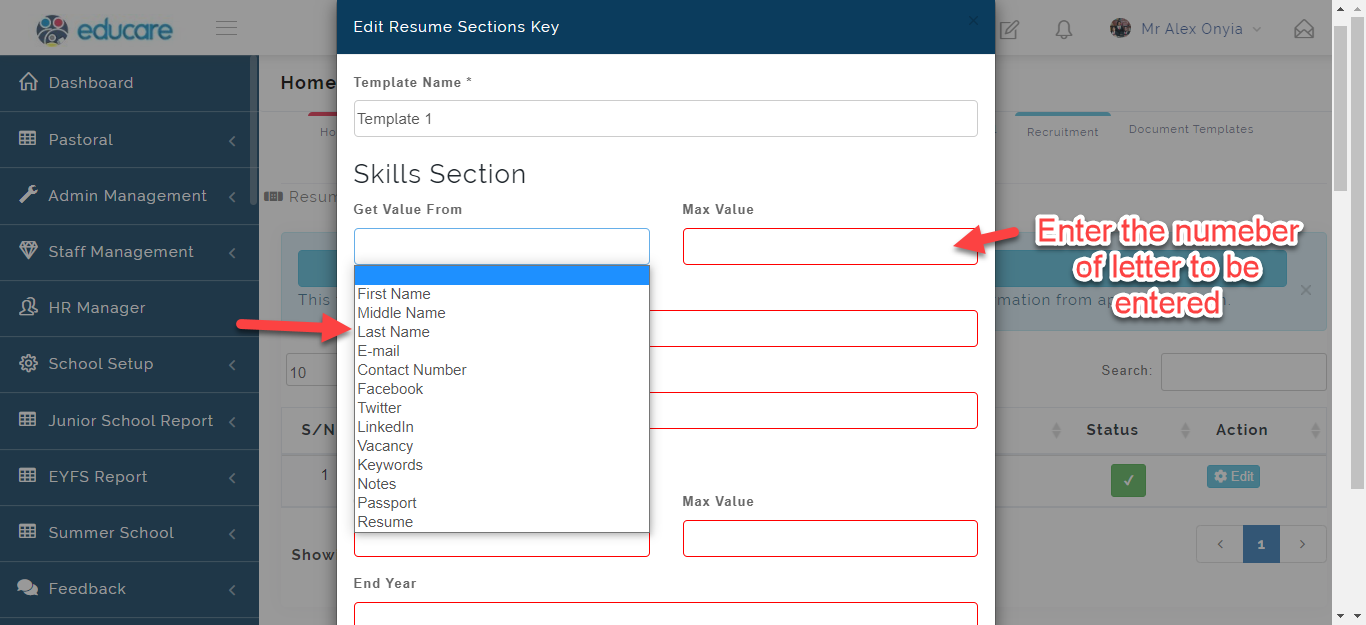Click the Junior School Report table icon
Viewport: 1366px width, 625px height.
tap(28, 420)
